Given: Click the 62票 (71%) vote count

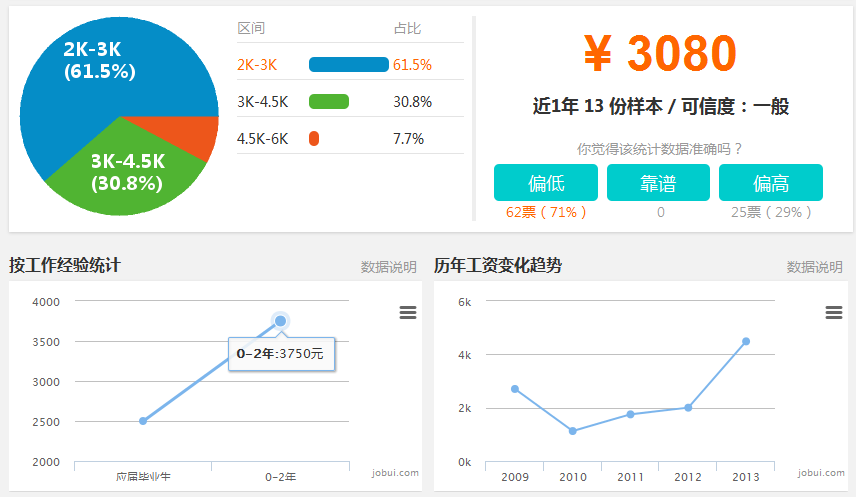Looking at the screenshot, I should point(546,212).
